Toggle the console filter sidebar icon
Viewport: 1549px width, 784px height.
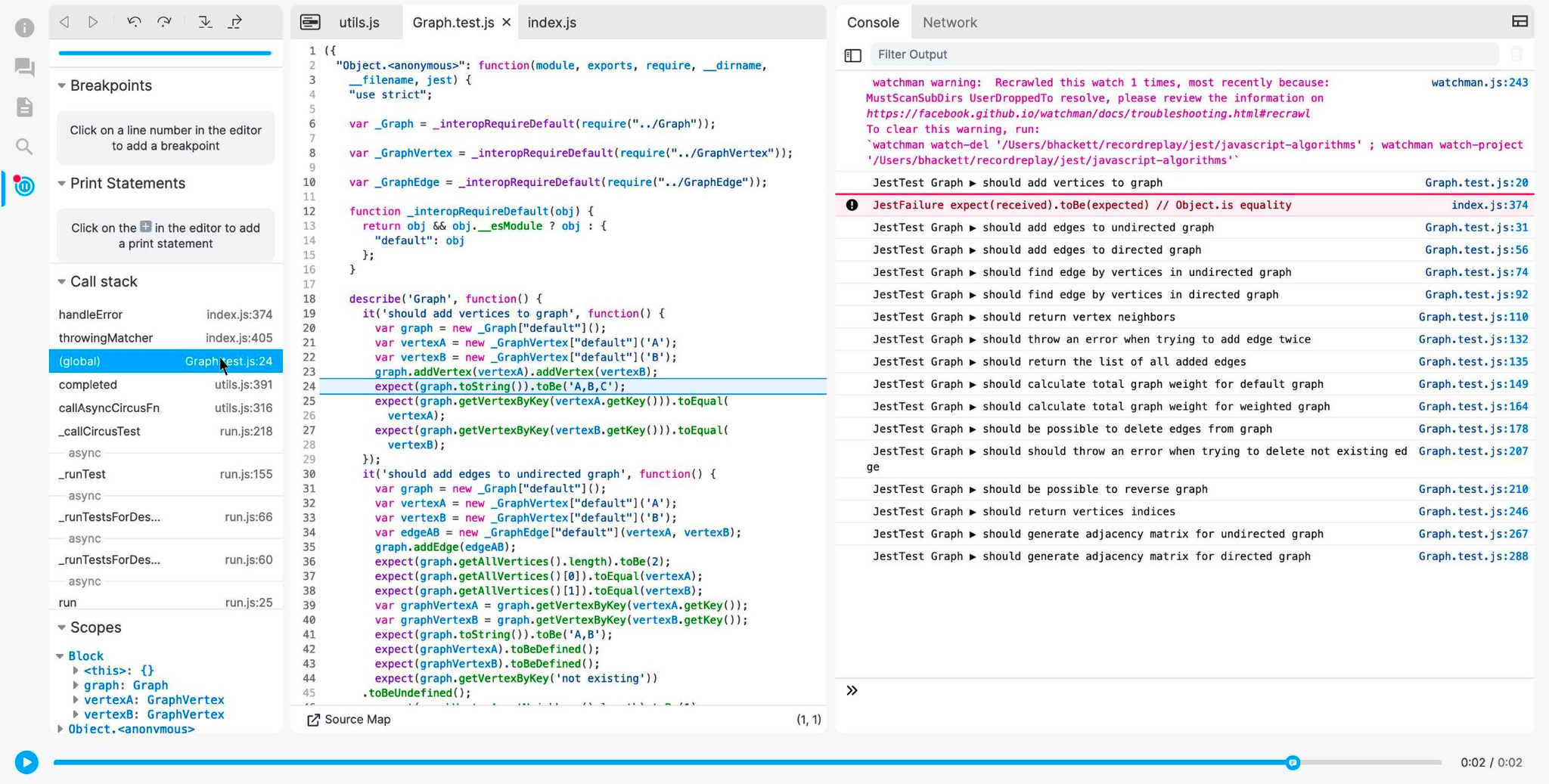click(853, 55)
